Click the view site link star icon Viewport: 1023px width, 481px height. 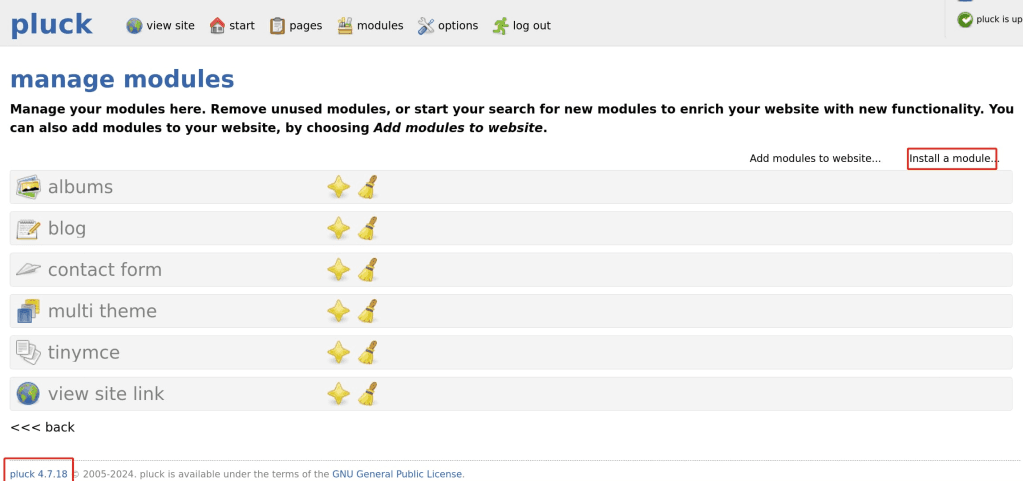point(339,394)
